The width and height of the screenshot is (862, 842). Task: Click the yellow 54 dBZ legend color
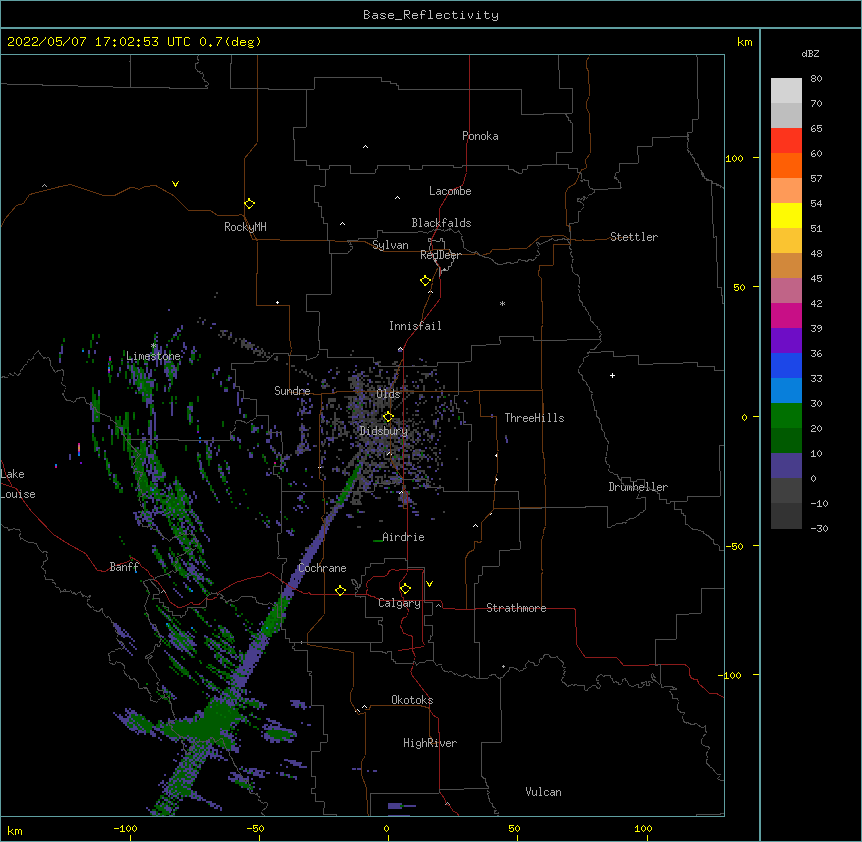(x=786, y=215)
